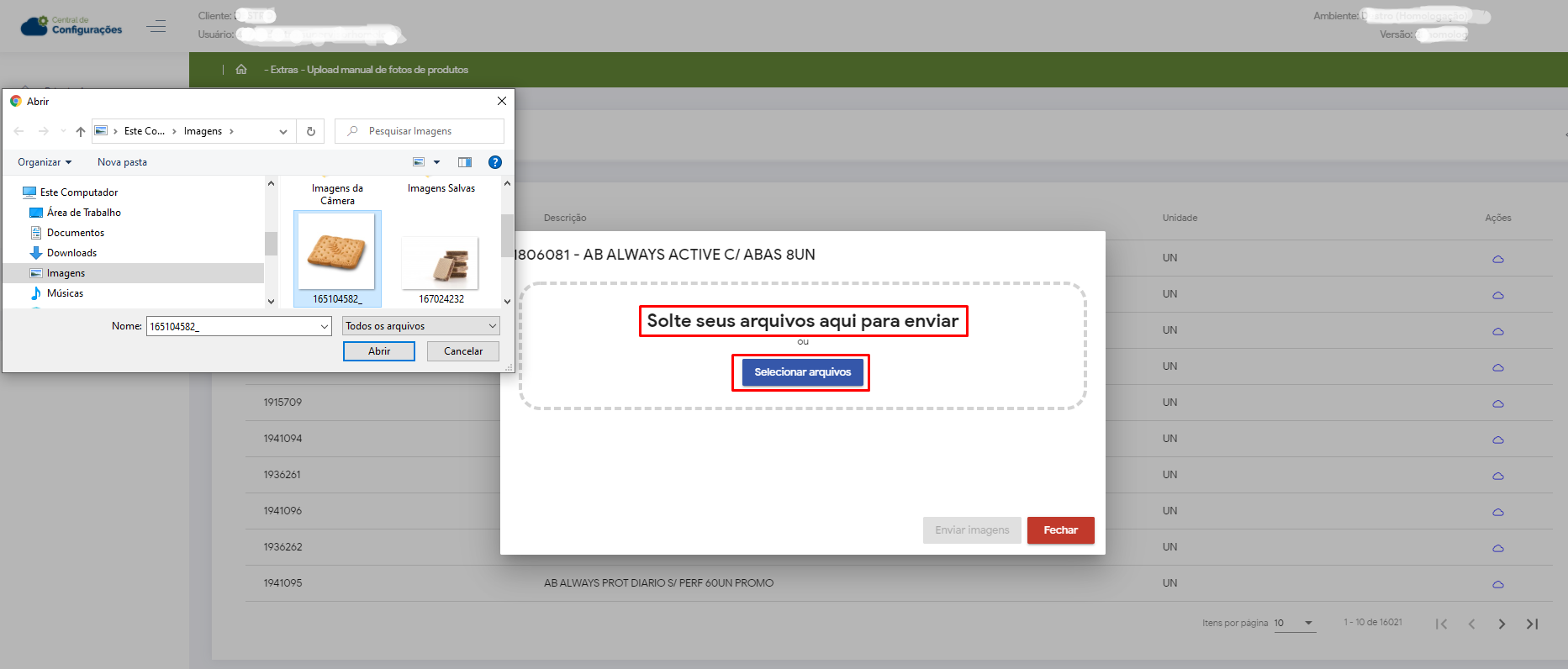Viewport: 1568px width, 669px height.
Task: Select the 167024232 image thumbnail
Action: coord(441,269)
